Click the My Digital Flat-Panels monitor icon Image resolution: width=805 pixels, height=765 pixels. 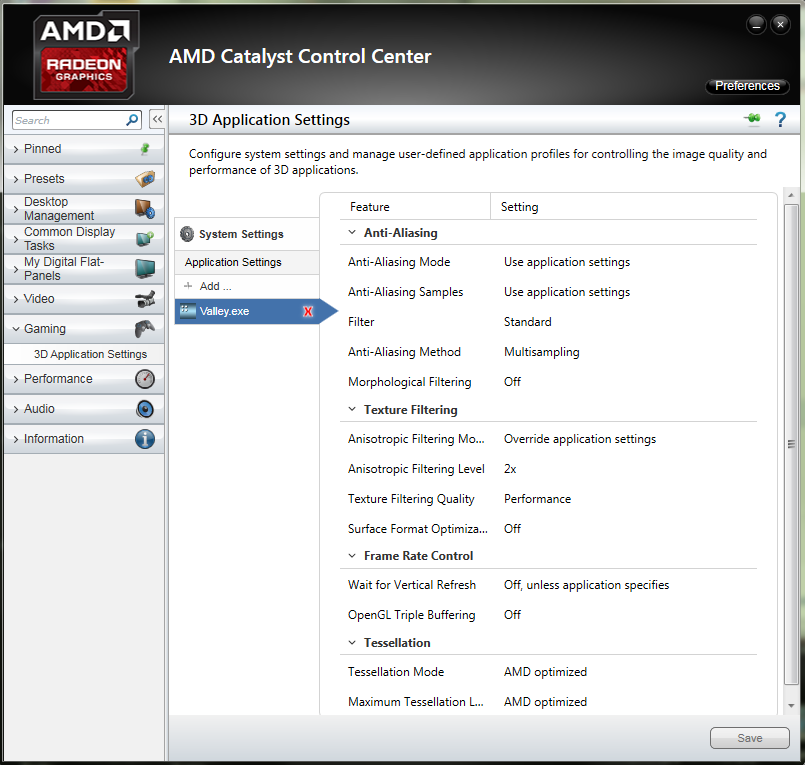click(145, 269)
